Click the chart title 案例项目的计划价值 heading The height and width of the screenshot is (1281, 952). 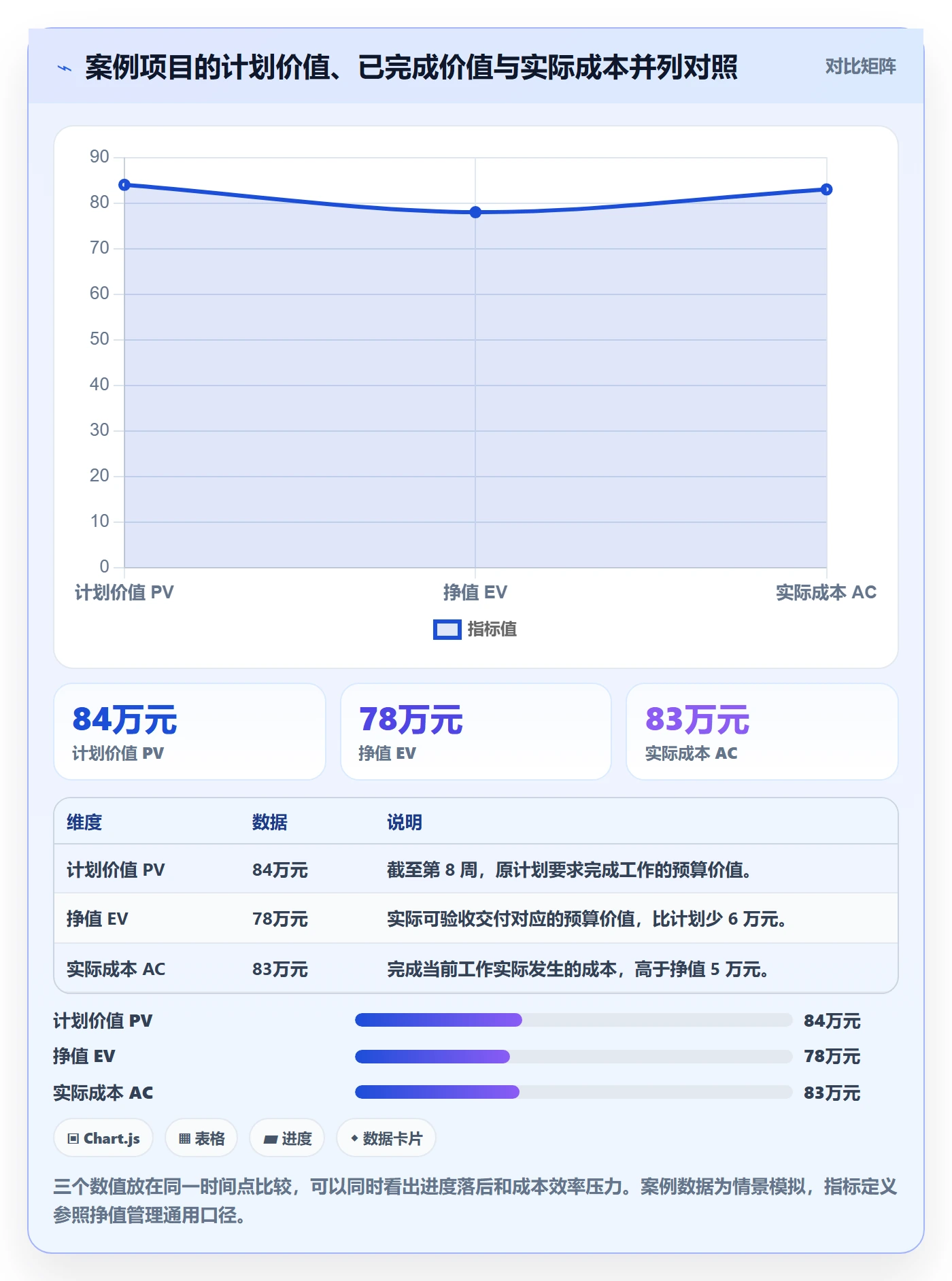click(411, 67)
